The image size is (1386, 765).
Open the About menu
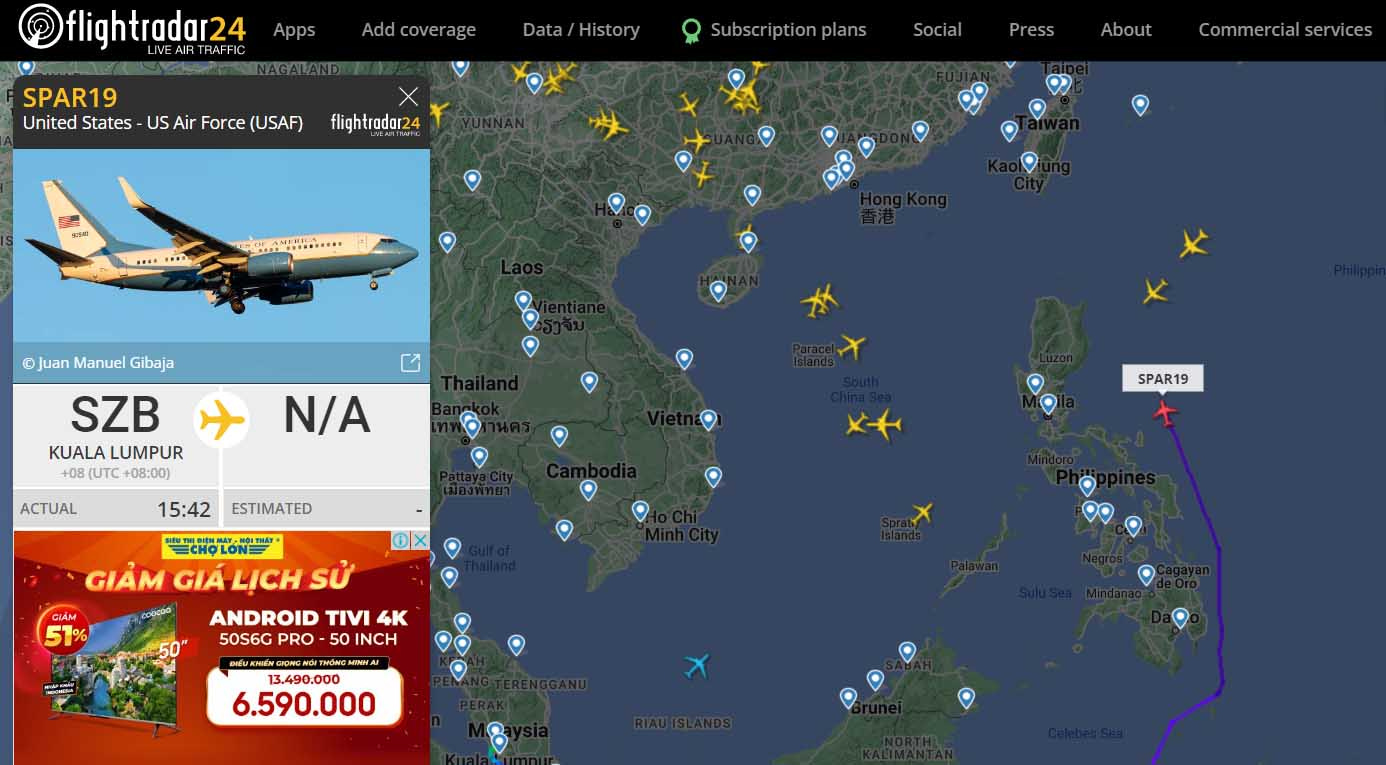tap(1126, 30)
